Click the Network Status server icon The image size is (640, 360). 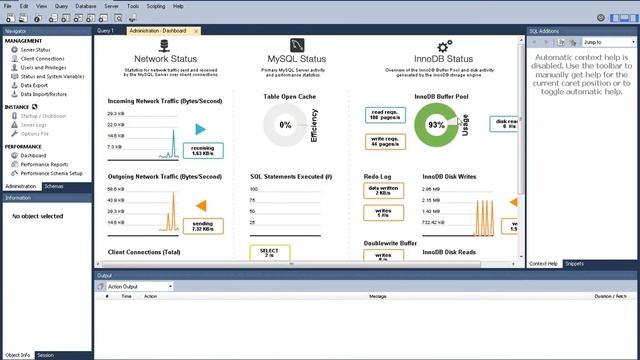click(164, 46)
